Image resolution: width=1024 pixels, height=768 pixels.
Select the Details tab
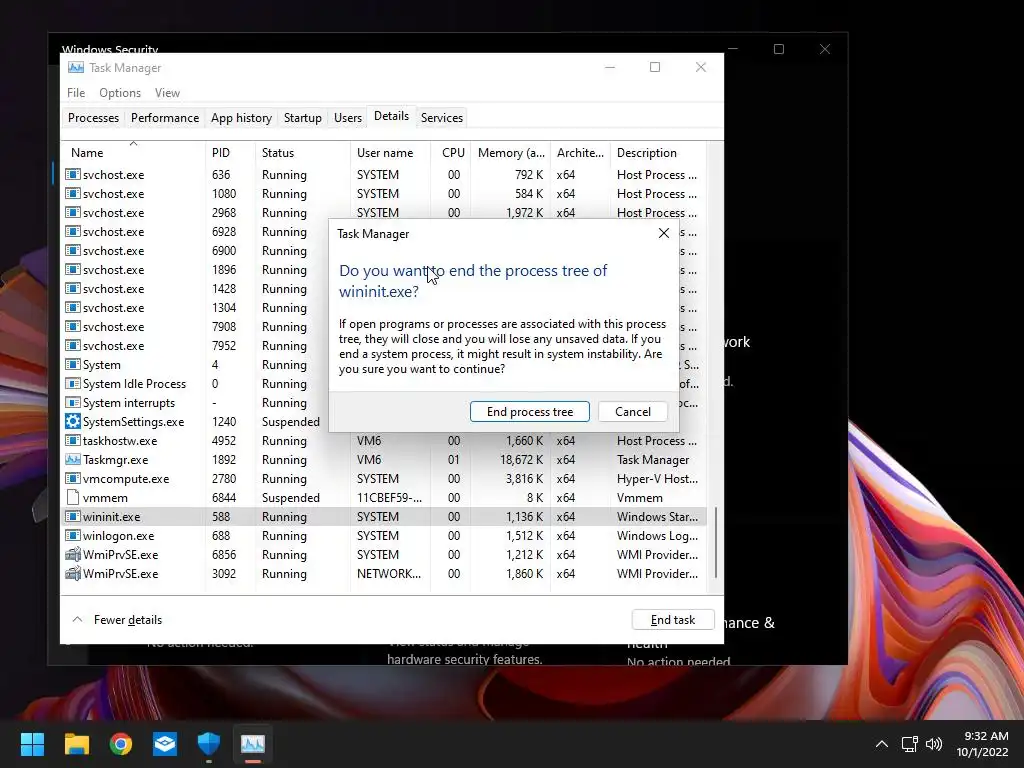click(x=391, y=116)
